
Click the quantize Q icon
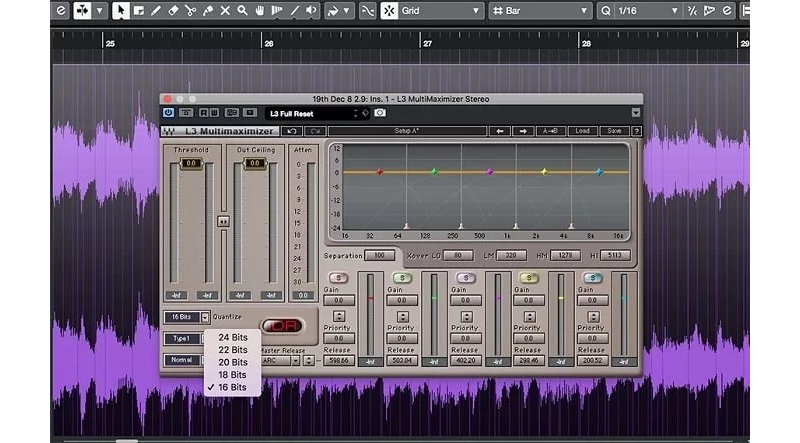[x=606, y=10]
